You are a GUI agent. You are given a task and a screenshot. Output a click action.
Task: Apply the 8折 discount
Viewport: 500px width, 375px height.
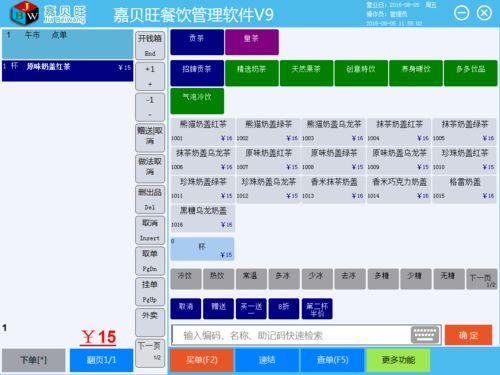click(x=284, y=309)
